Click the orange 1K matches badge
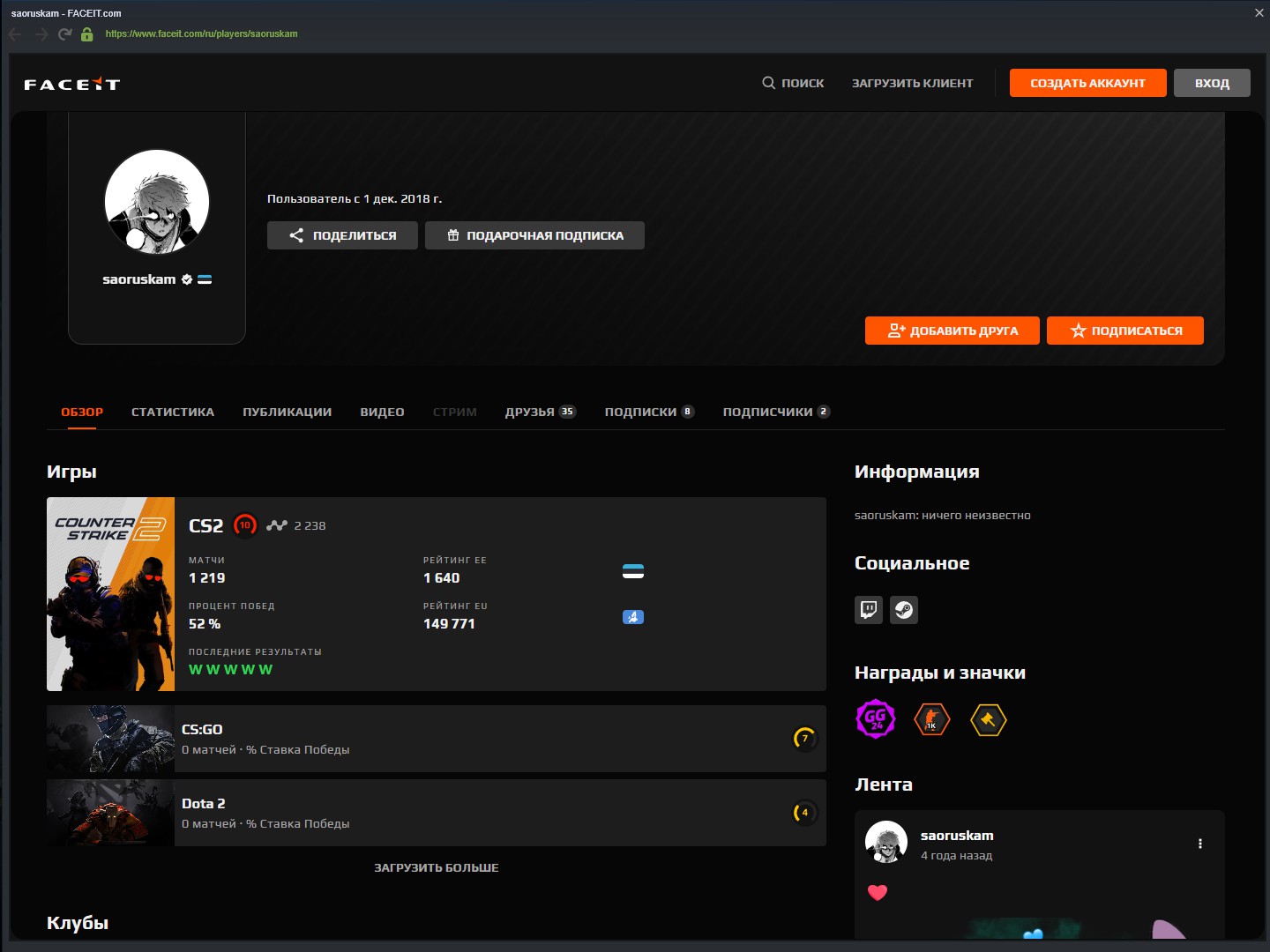Viewport: 1270px width, 952px height. [x=932, y=719]
